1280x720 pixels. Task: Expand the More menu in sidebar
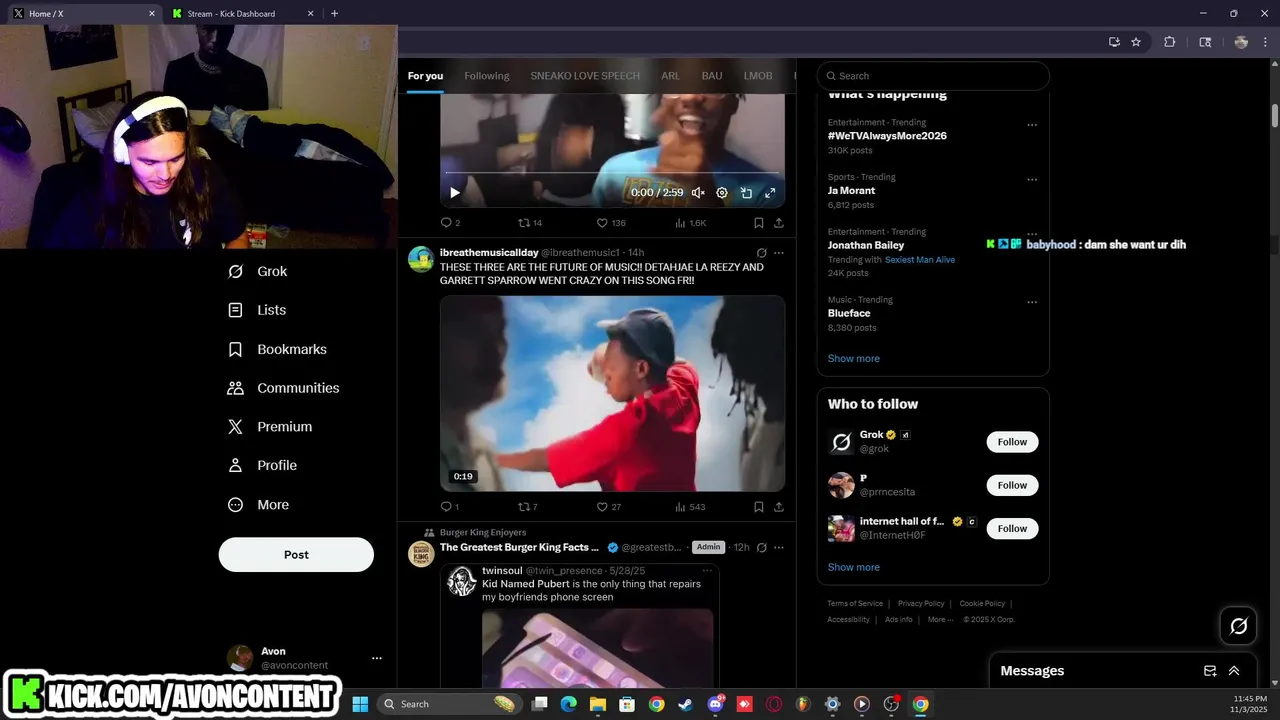coord(259,505)
